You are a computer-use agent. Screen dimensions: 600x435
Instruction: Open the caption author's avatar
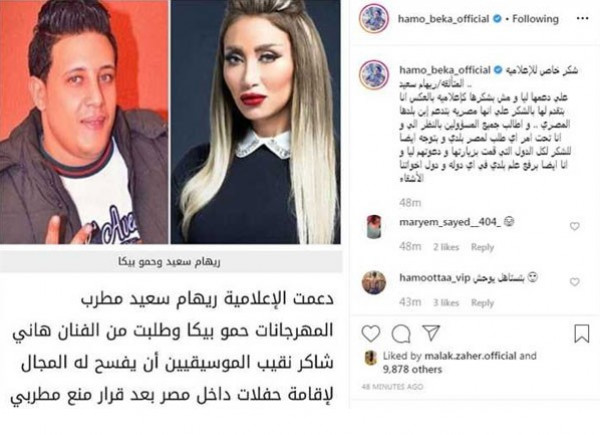374,75
